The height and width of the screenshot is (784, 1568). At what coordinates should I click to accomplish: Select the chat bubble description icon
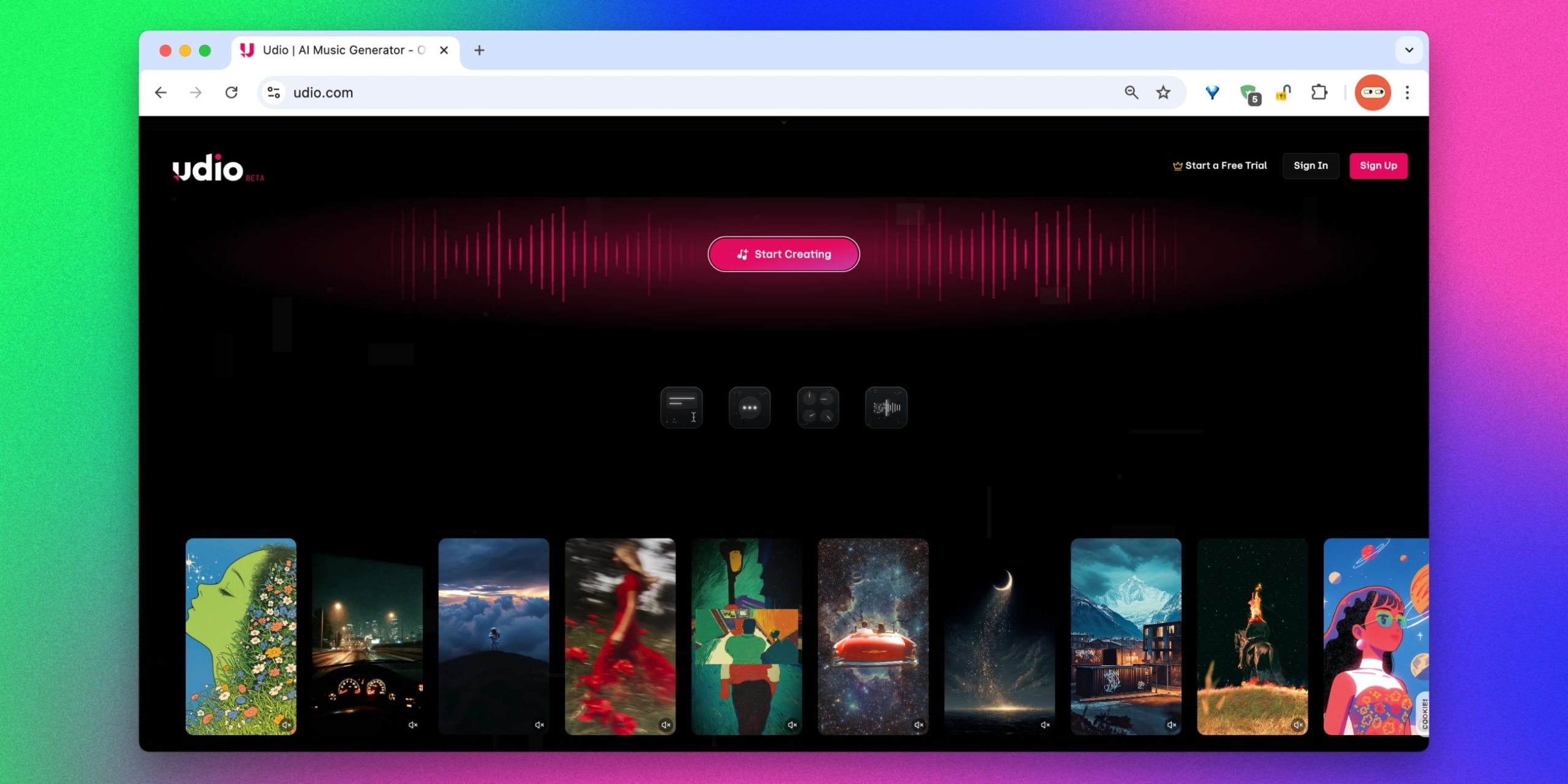coord(749,407)
